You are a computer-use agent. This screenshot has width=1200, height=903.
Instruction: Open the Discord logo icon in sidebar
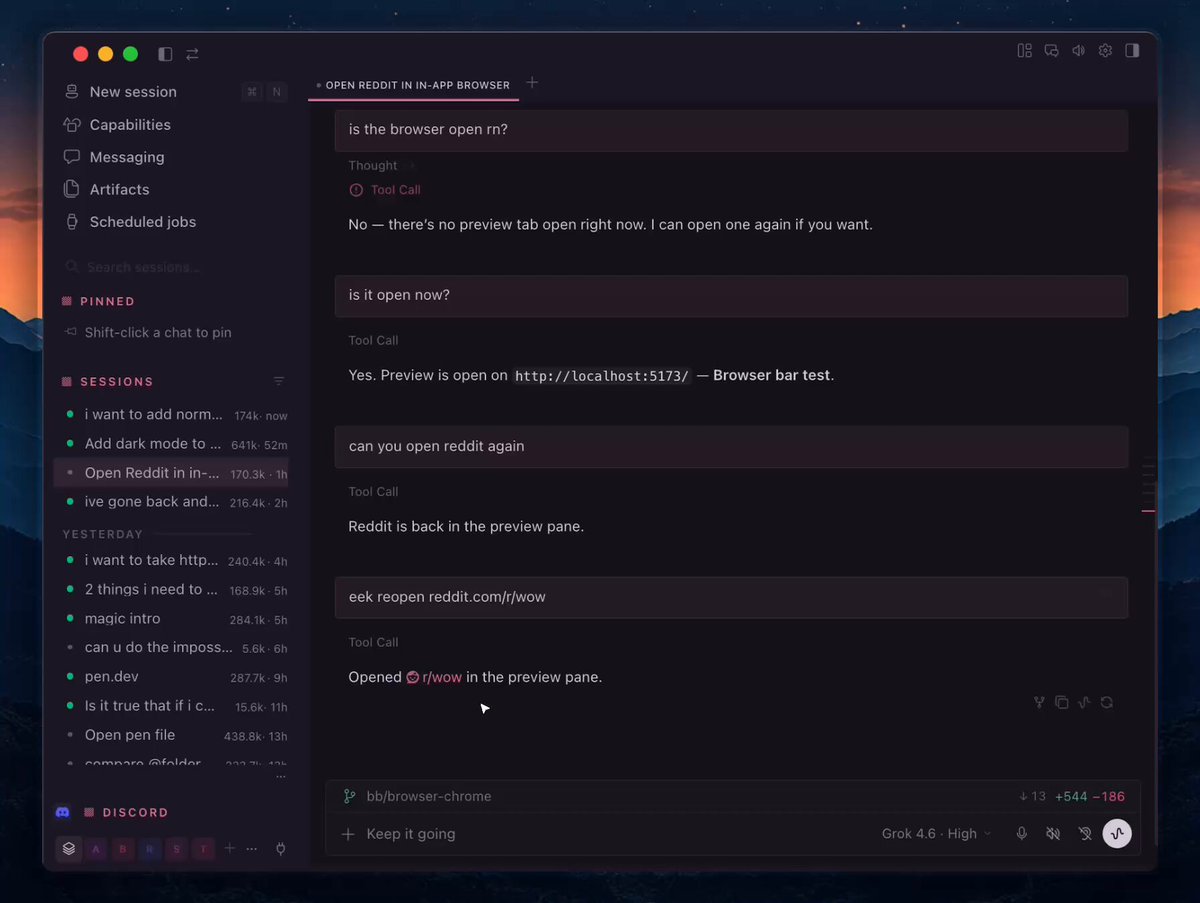(x=63, y=813)
